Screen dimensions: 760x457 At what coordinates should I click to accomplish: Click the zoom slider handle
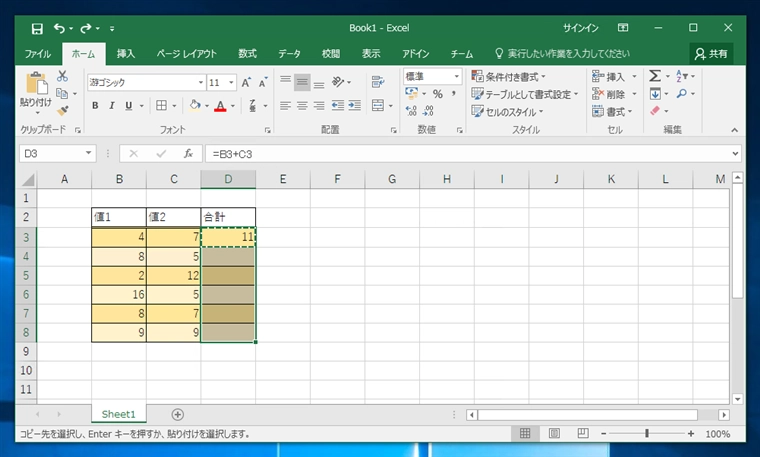click(647, 433)
